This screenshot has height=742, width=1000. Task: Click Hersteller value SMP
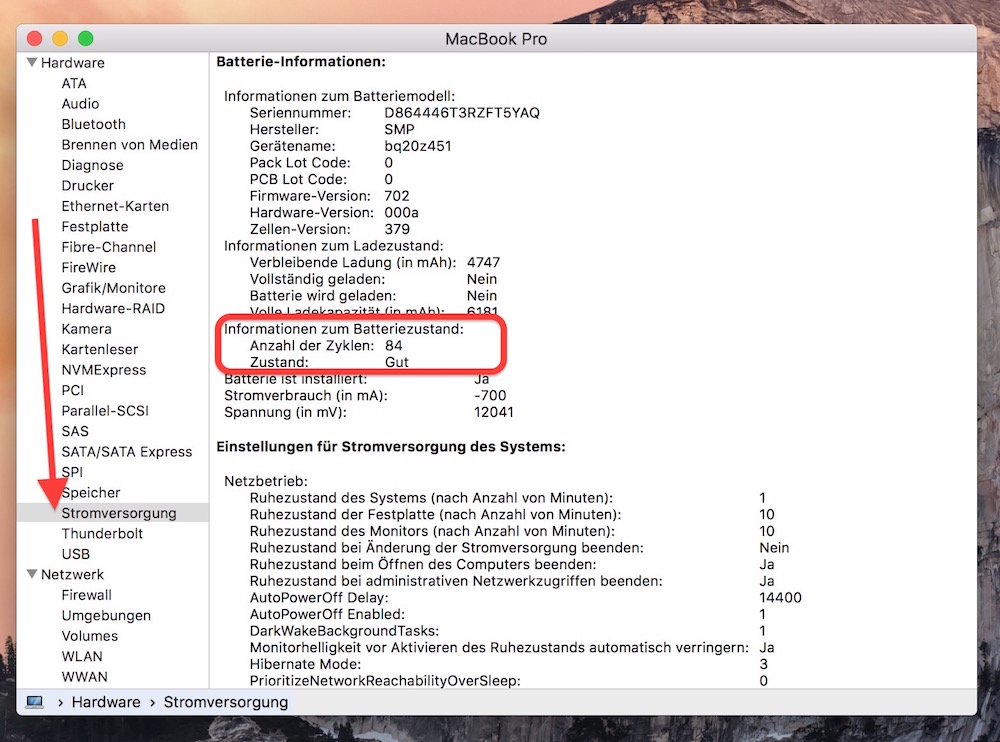pyautogui.click(x=399, y=130)
